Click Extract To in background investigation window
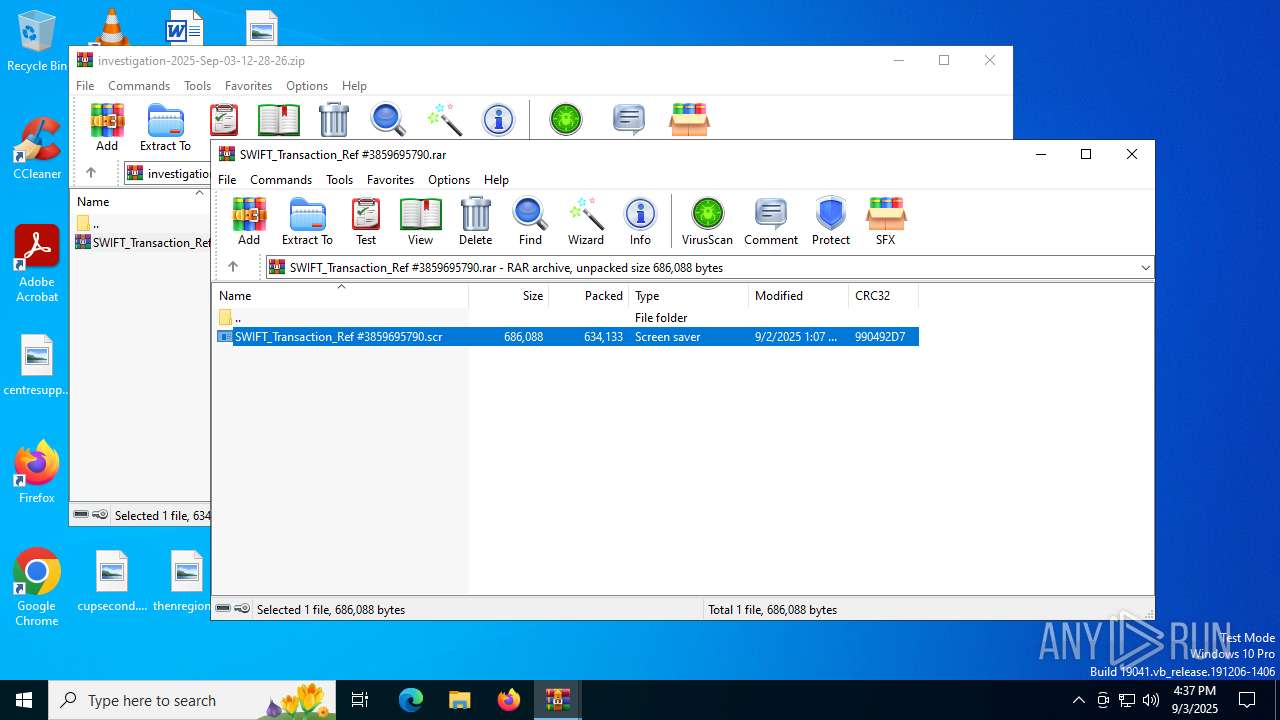This screenshot has height=720, width=1280. click(x=165, y=127)
